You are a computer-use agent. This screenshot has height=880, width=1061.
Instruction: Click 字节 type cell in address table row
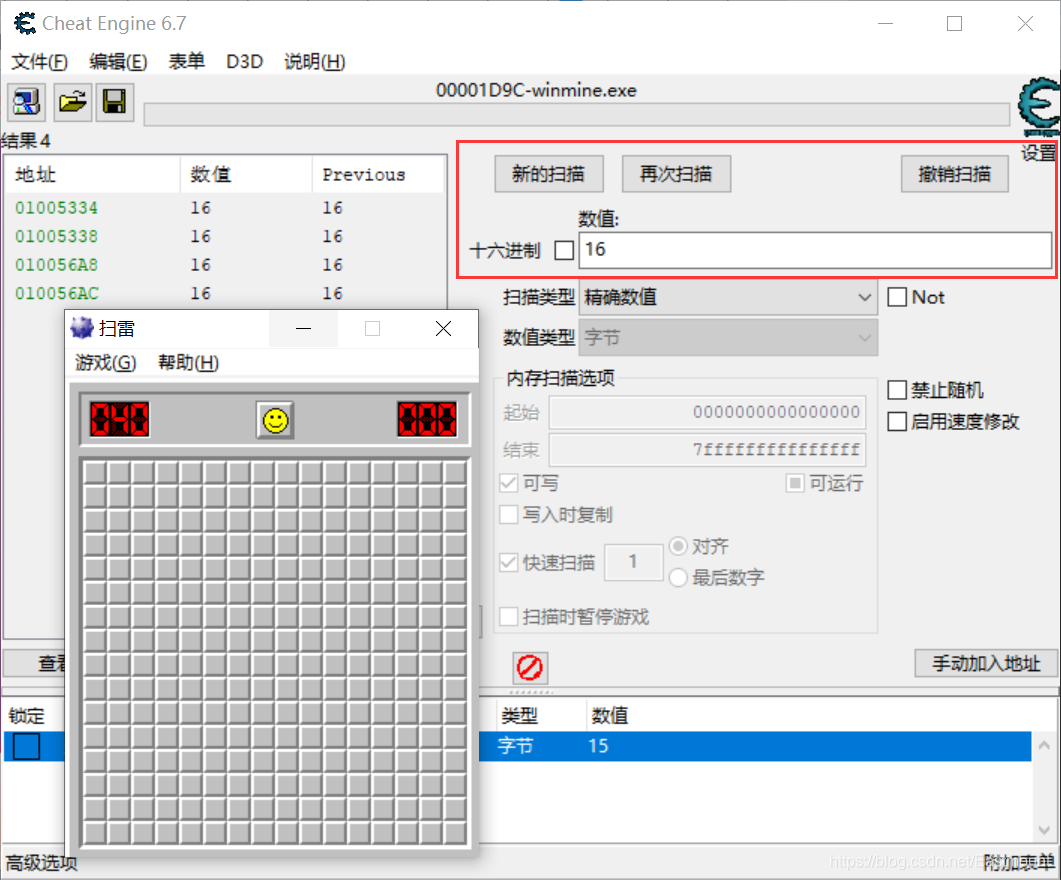pos(516,746)
